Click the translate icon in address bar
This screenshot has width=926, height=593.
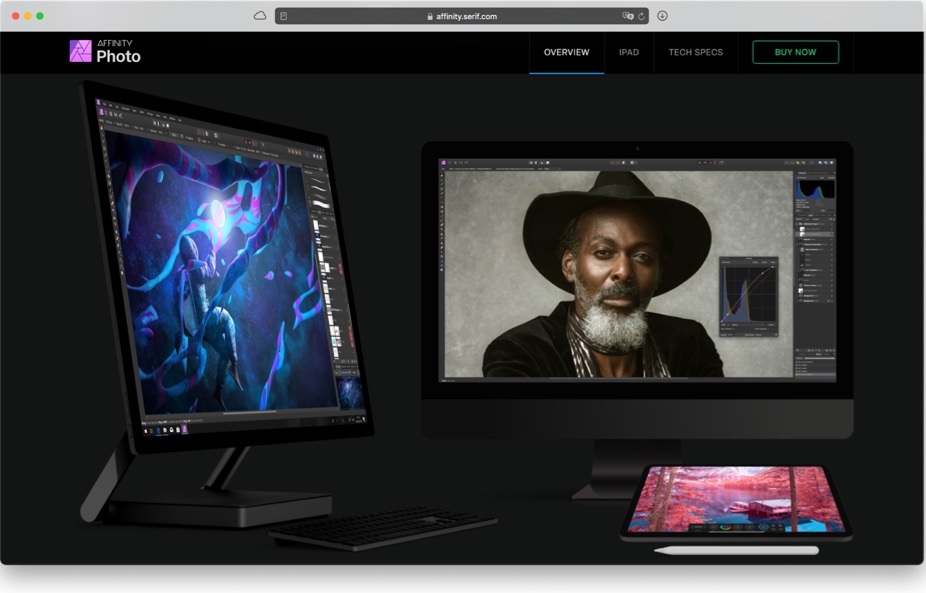coord(627,16)
